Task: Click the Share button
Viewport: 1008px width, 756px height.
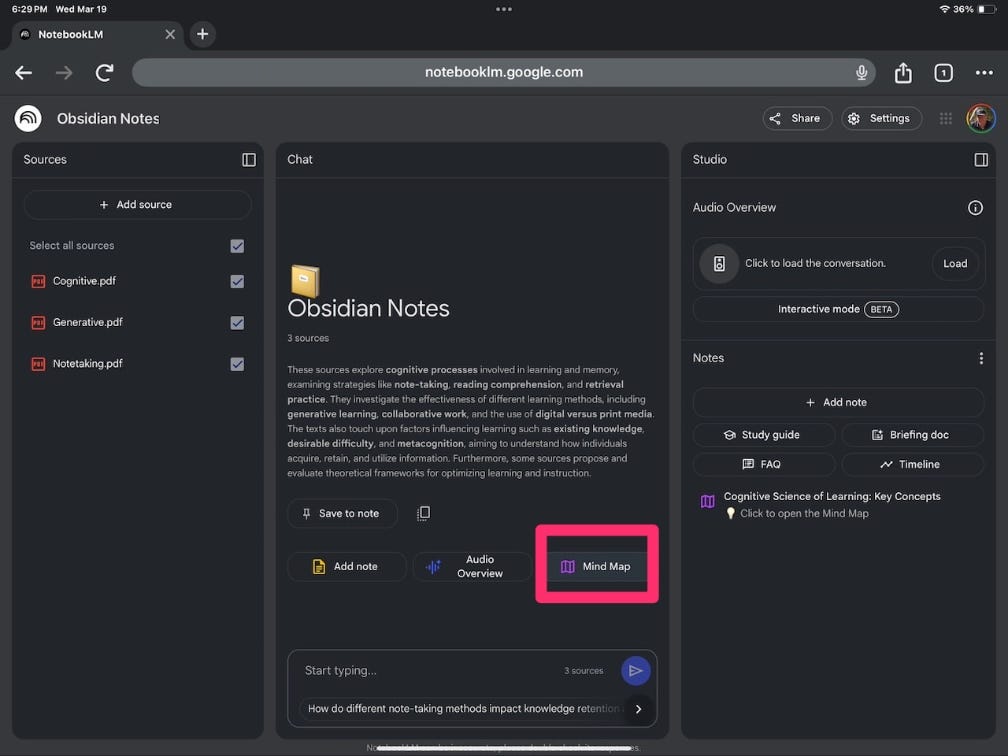Action: [797, 118]
